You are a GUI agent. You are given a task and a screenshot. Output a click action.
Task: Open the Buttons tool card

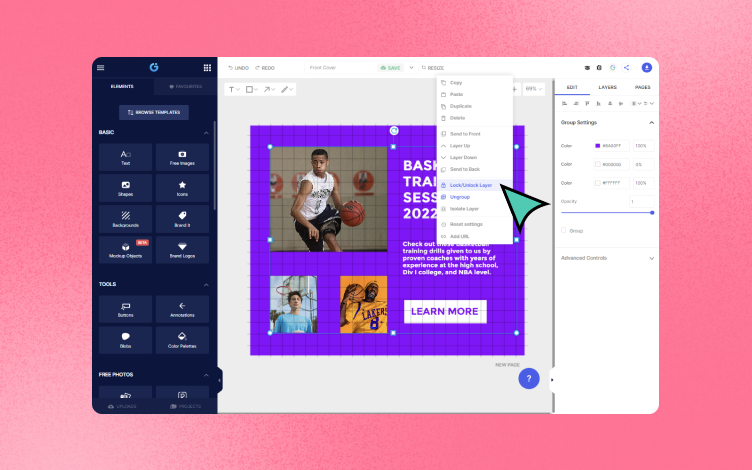126,309
